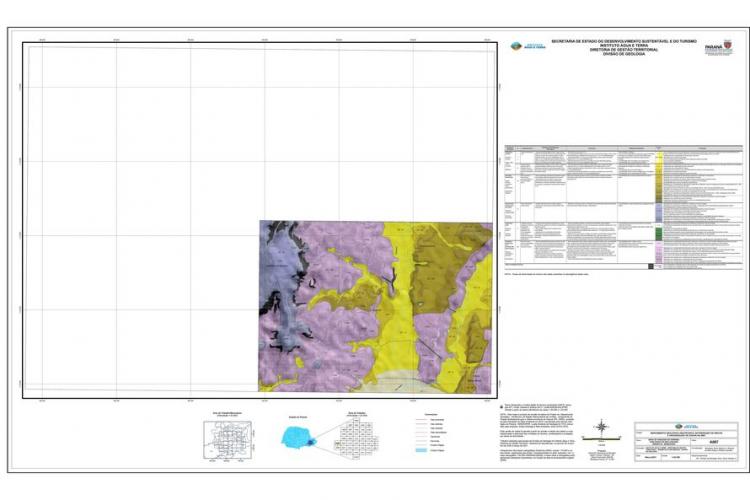Click the municipal boundaries index map
Image resolution: width=750 pixels, height=500 pixels.
[228, 440]
